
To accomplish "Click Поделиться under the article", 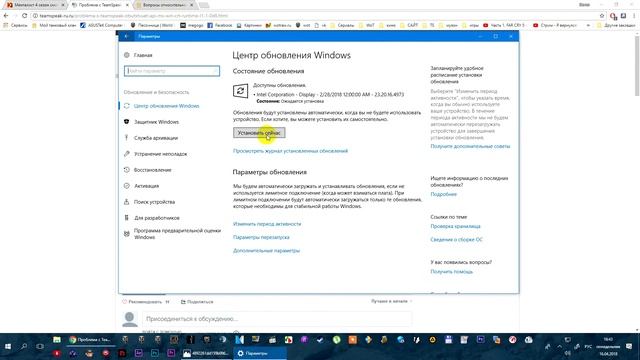I will [x=197, y=302].
